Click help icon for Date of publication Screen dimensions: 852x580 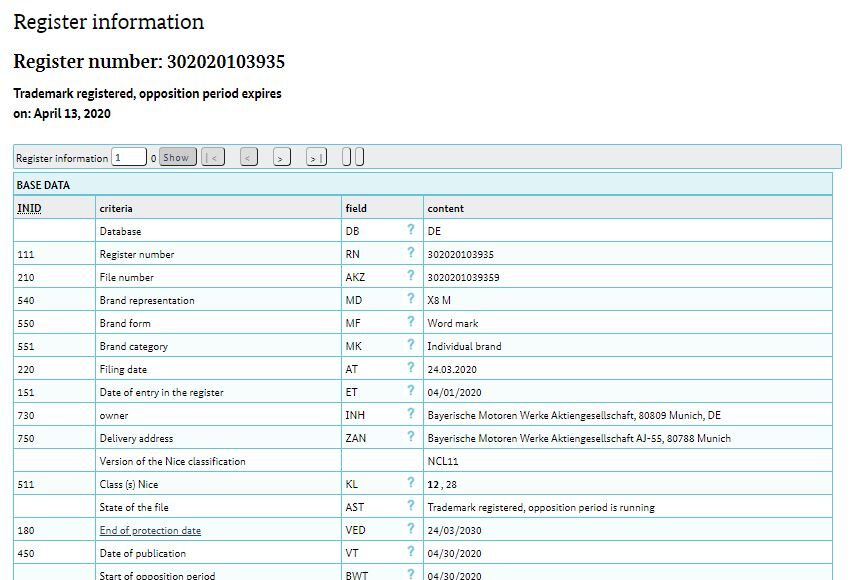410,552
